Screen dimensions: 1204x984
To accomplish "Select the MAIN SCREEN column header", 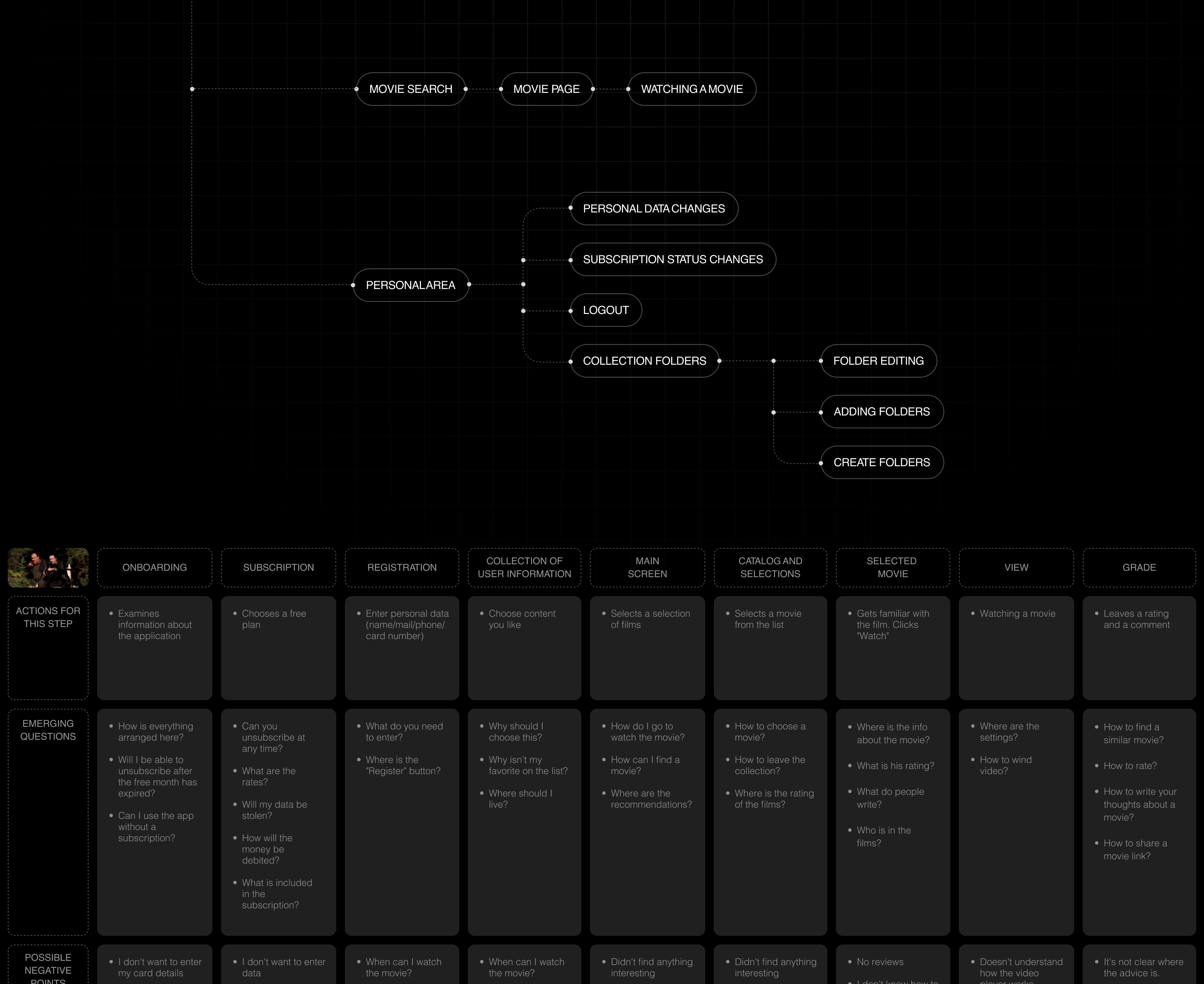I will point(647,567).
